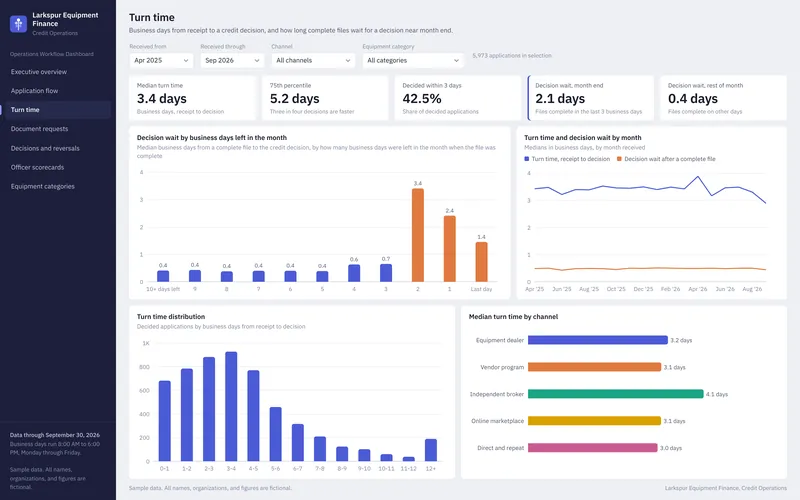Open the Received through dropdown showing Sep 2026
The image size is (800, 500).
pyautogui.click(x=232, y=60)
